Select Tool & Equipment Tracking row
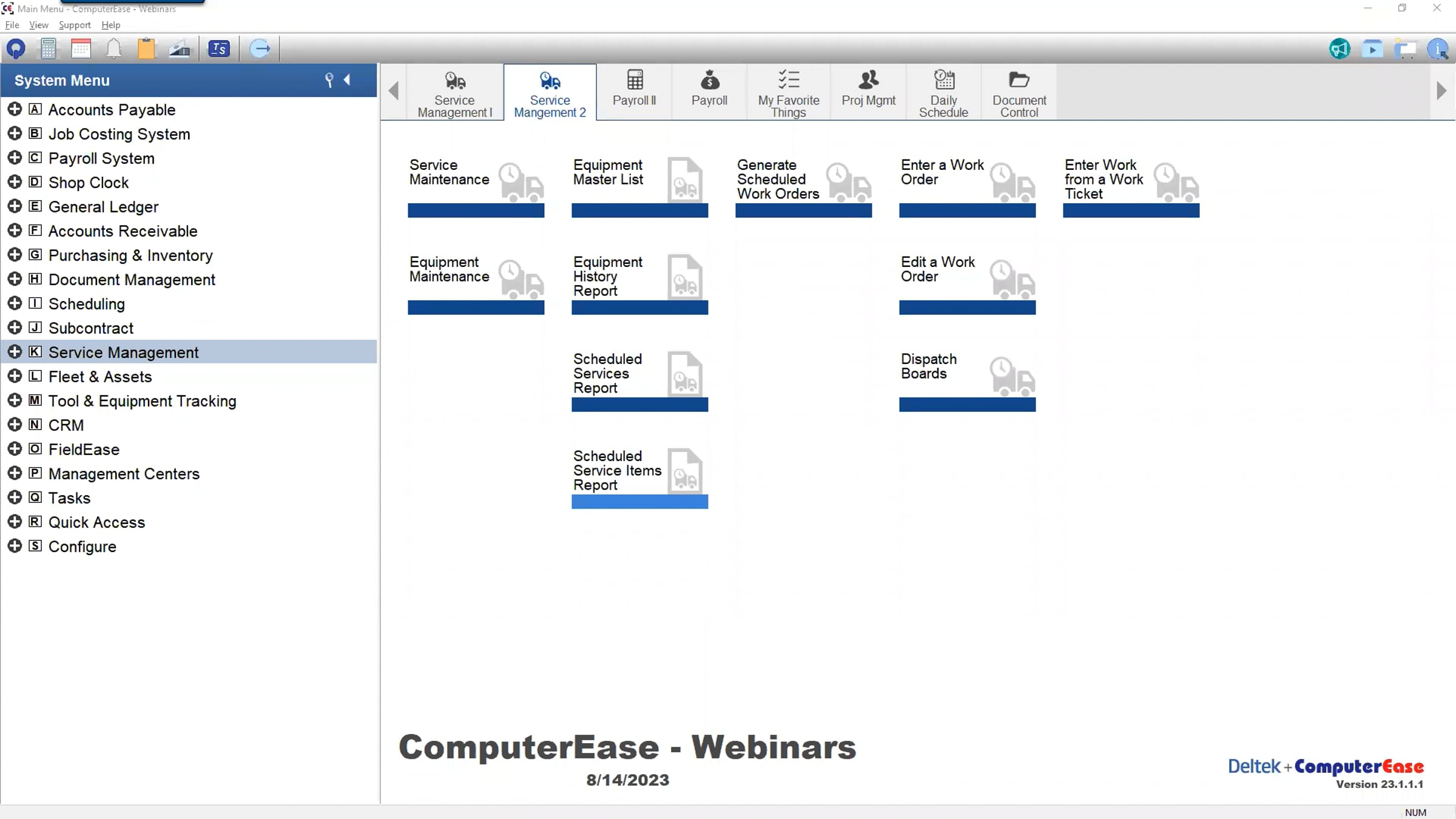Image resolution: width=1456 pixels, height=819 pixels. (x=189, y=400)
